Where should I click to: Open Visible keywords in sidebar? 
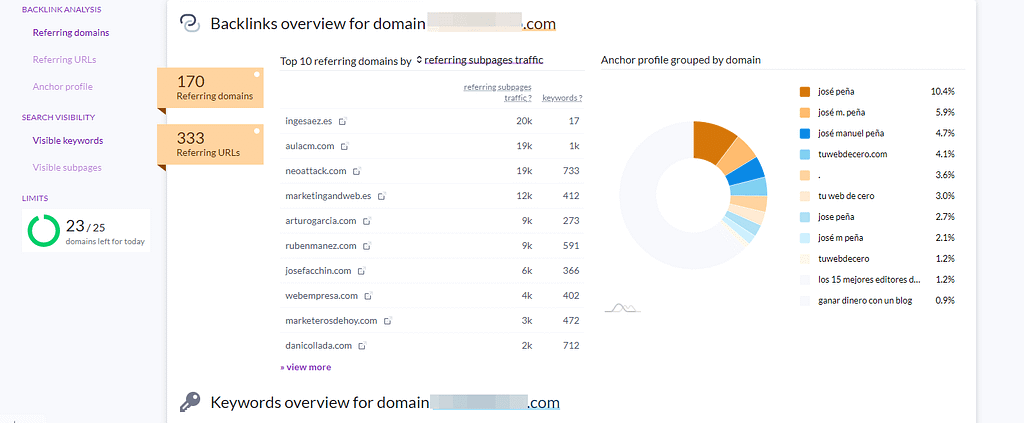pyautogui.click(x=68, y=140)
